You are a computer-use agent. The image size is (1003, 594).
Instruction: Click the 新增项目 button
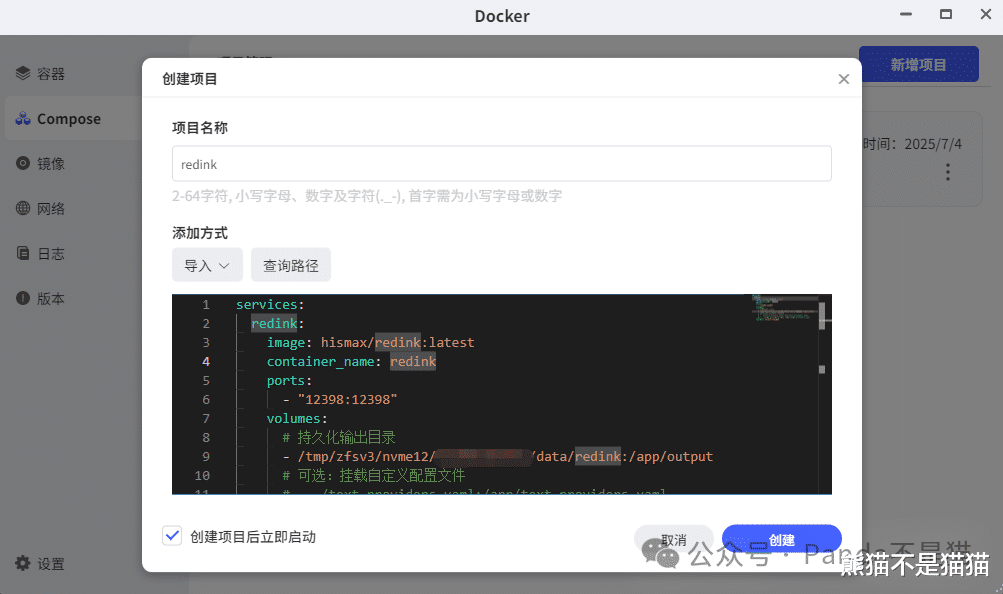click(918, 65)
